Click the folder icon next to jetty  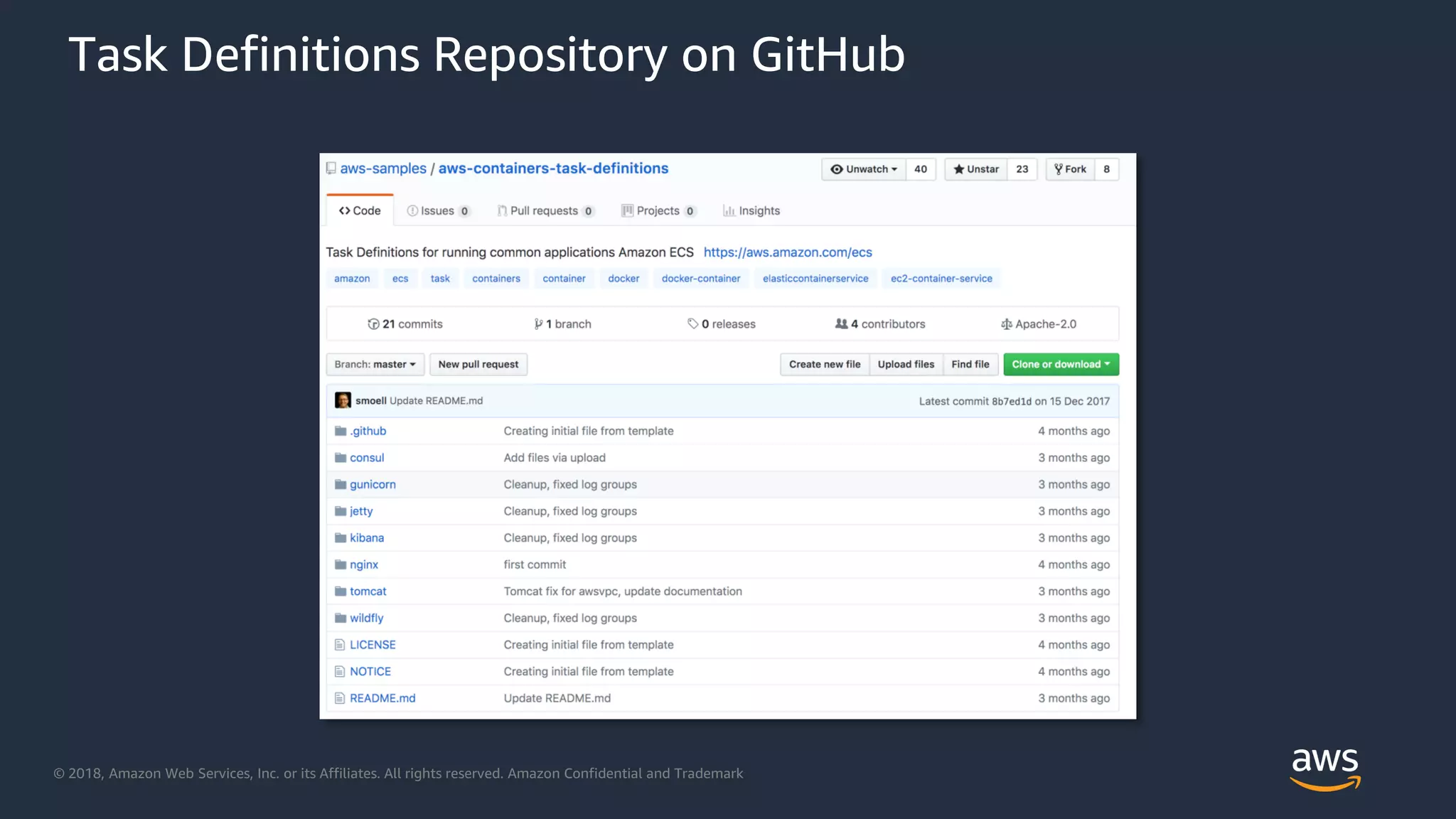click(x=341, y=511)
